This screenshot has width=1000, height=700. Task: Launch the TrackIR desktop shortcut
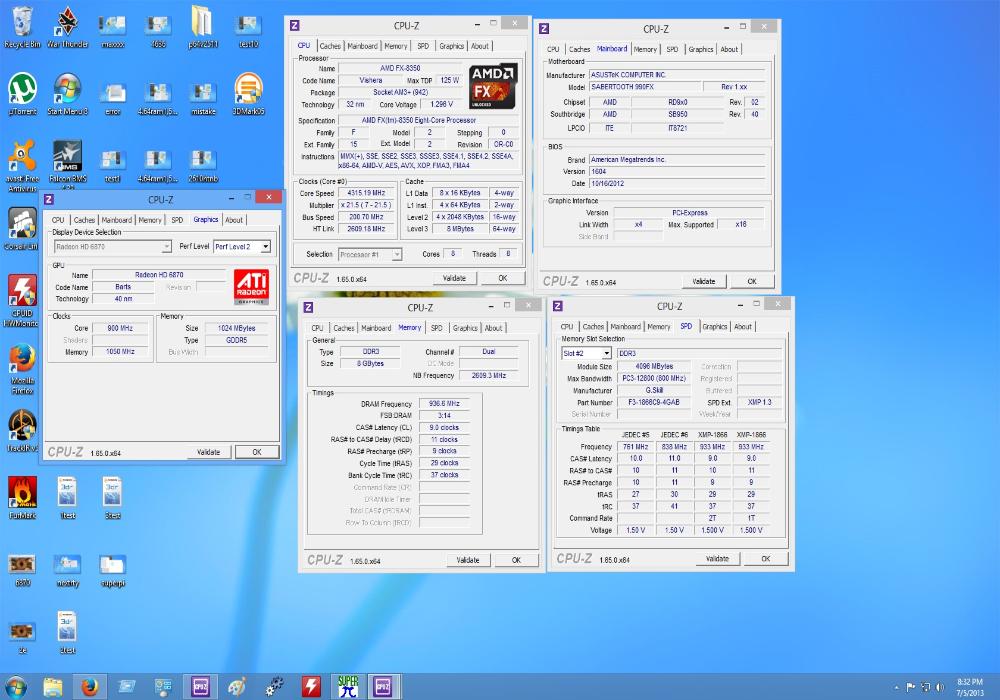pyautogui.click(x=22, y=431)
